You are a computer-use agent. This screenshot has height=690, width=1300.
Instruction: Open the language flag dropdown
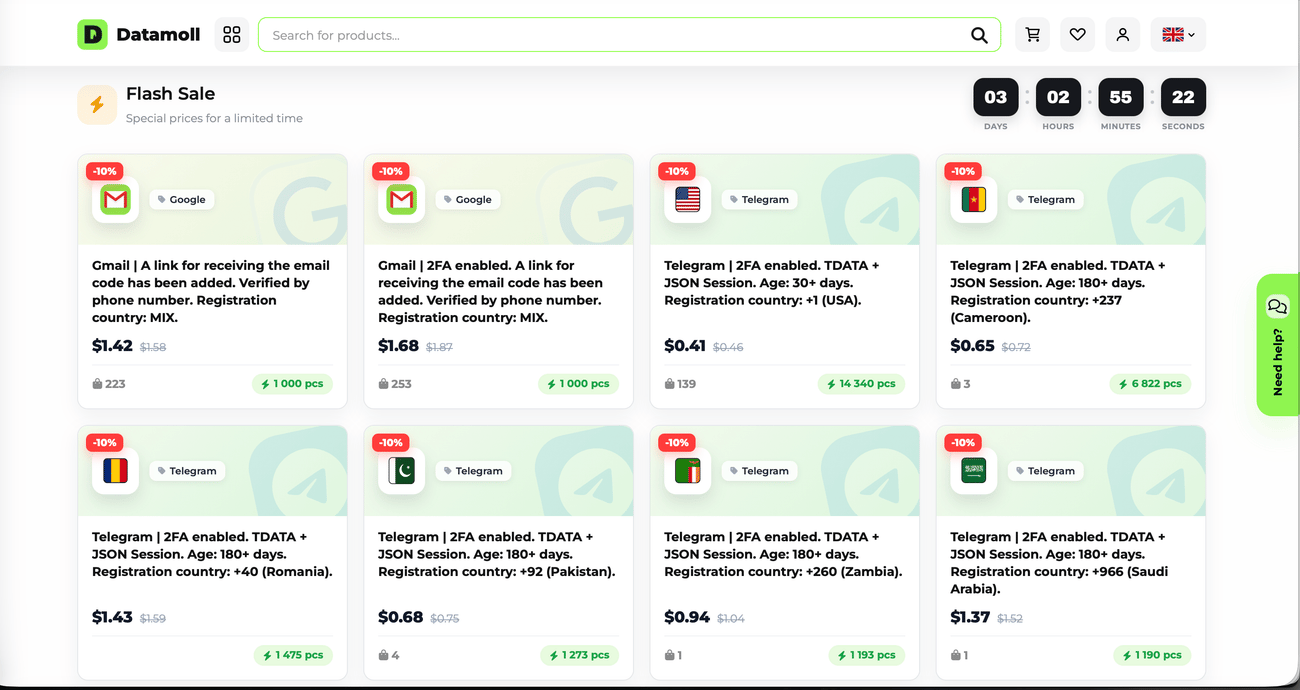click(x=1178, y=35)
